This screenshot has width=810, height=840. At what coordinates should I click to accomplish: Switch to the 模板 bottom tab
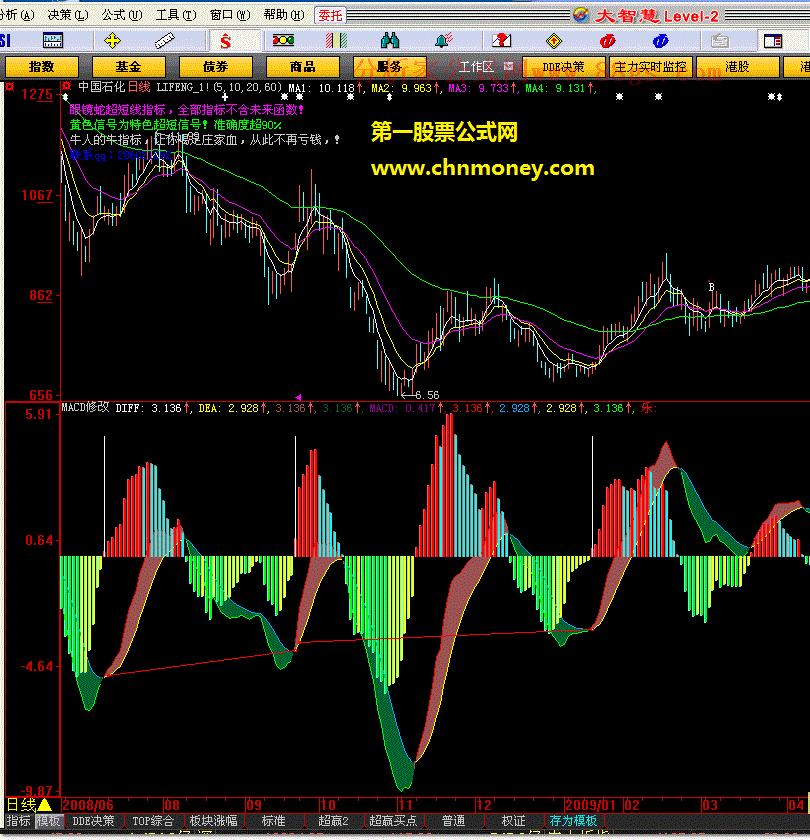[49, 821]
